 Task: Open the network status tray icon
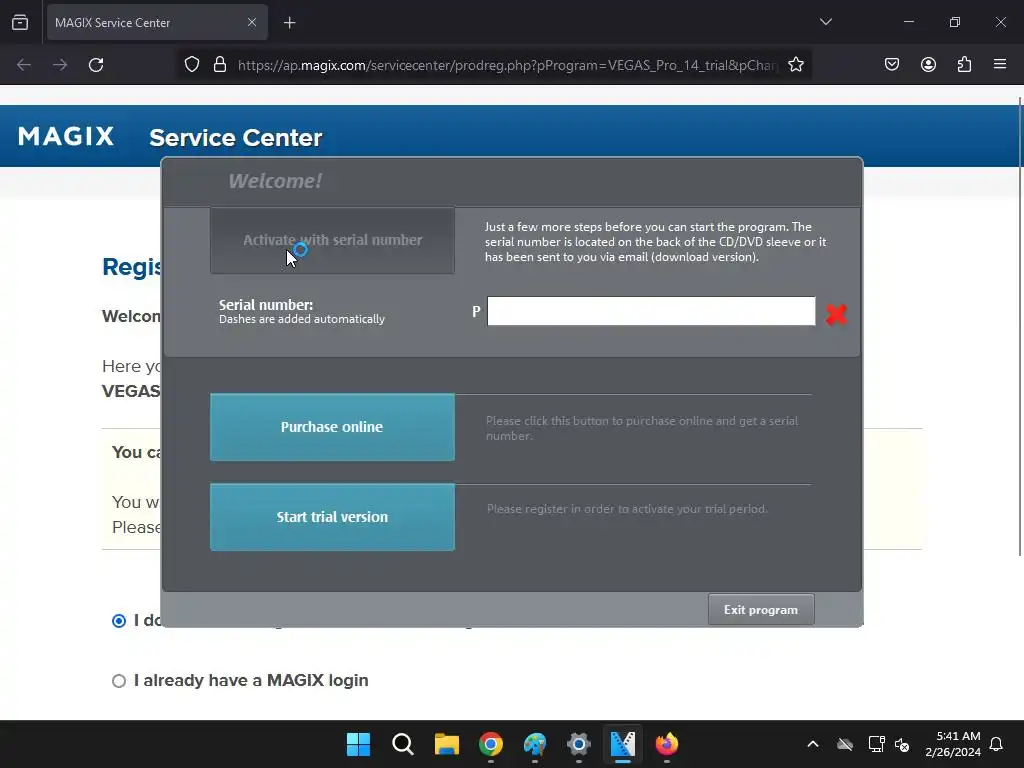(x=876, y=744)
